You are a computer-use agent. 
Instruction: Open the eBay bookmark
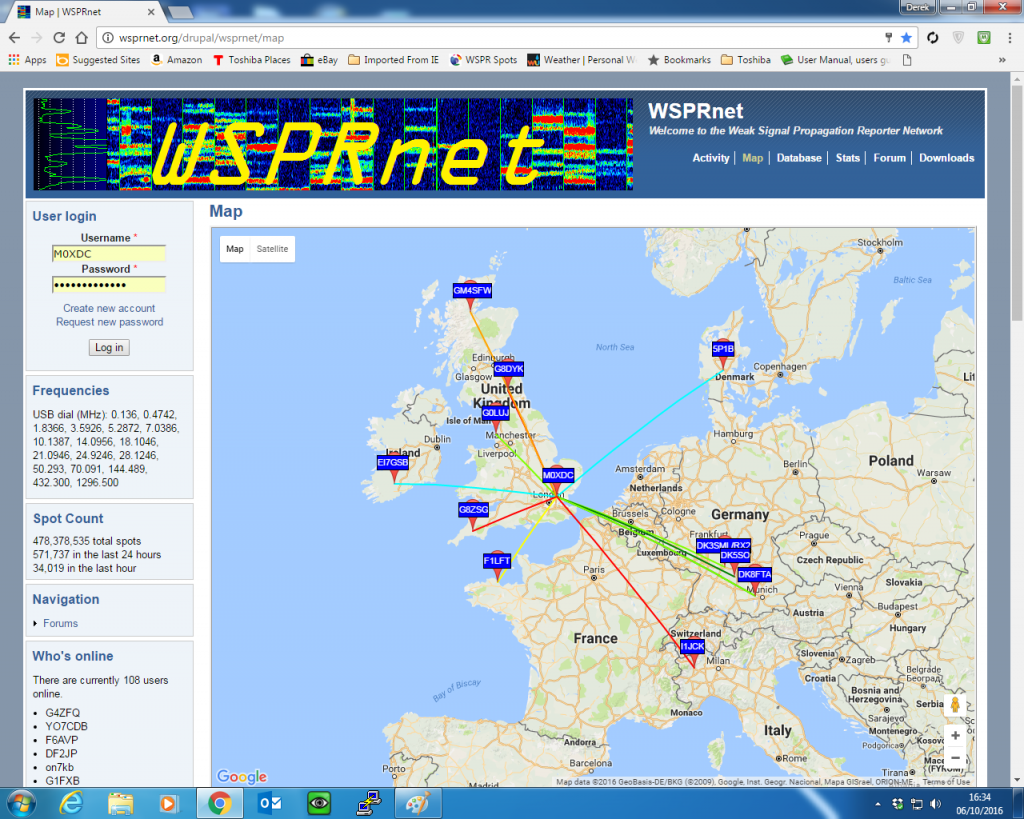point(319,60)
